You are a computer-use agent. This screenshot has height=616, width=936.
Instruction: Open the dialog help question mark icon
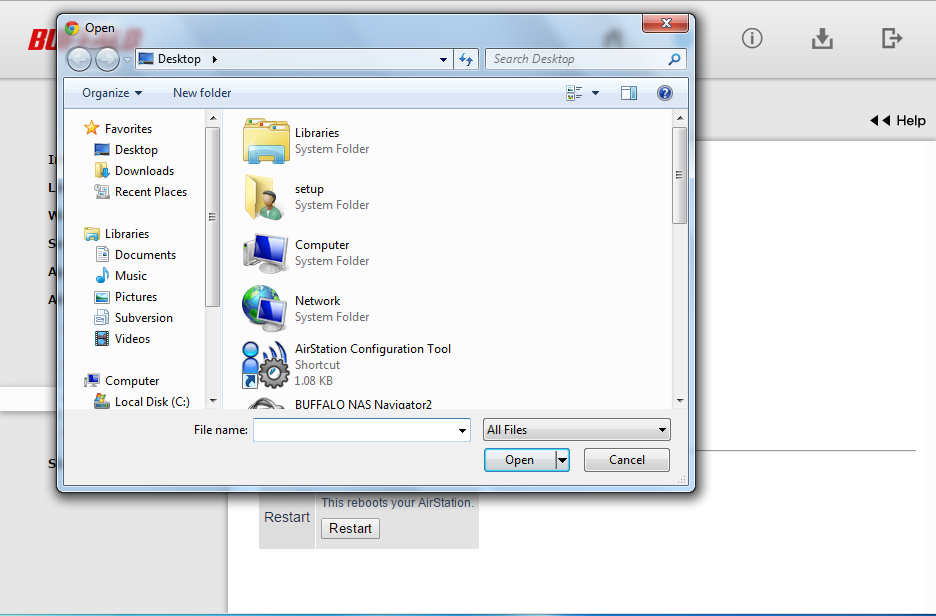tap(664, 93)
